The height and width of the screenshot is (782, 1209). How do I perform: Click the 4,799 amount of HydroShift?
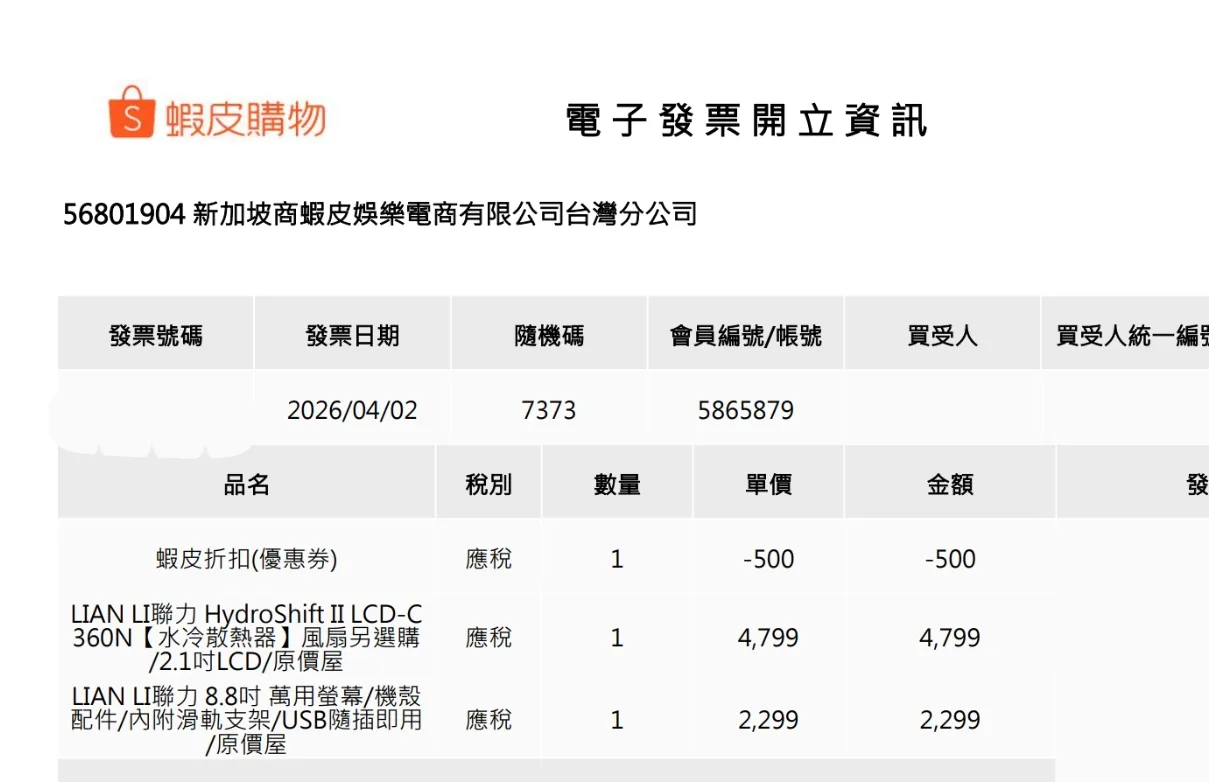tap(950, 638)
